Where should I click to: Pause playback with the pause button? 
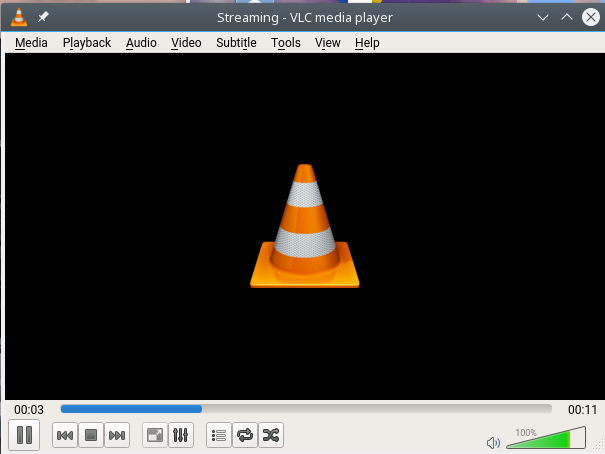[x=24, y=435]
